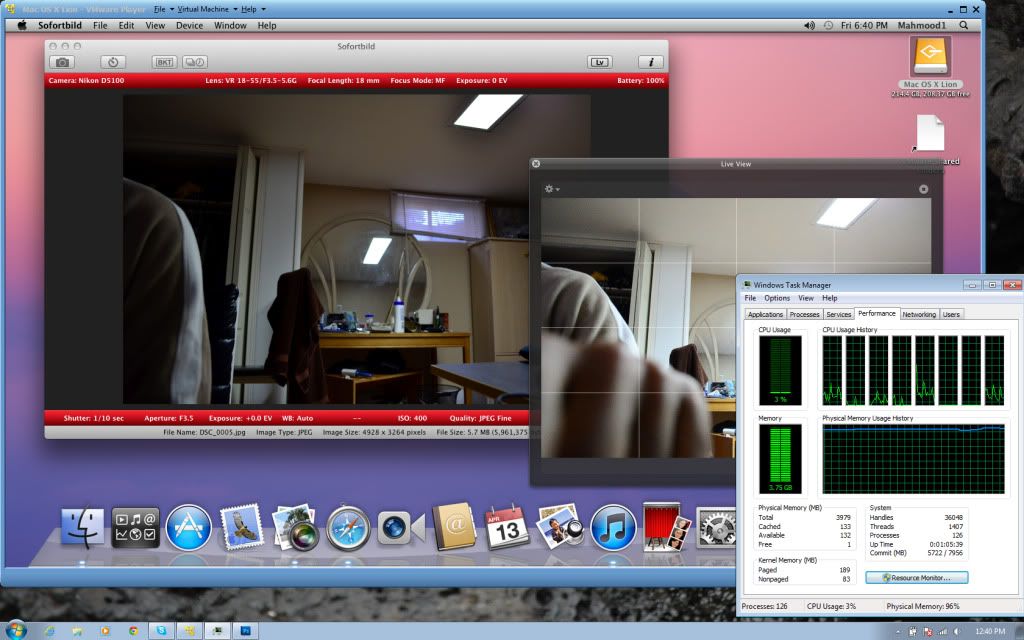This screenshot has width=1024, height=640.
Task: Toggle the BKT bracketing button
Action: (164, 62)
